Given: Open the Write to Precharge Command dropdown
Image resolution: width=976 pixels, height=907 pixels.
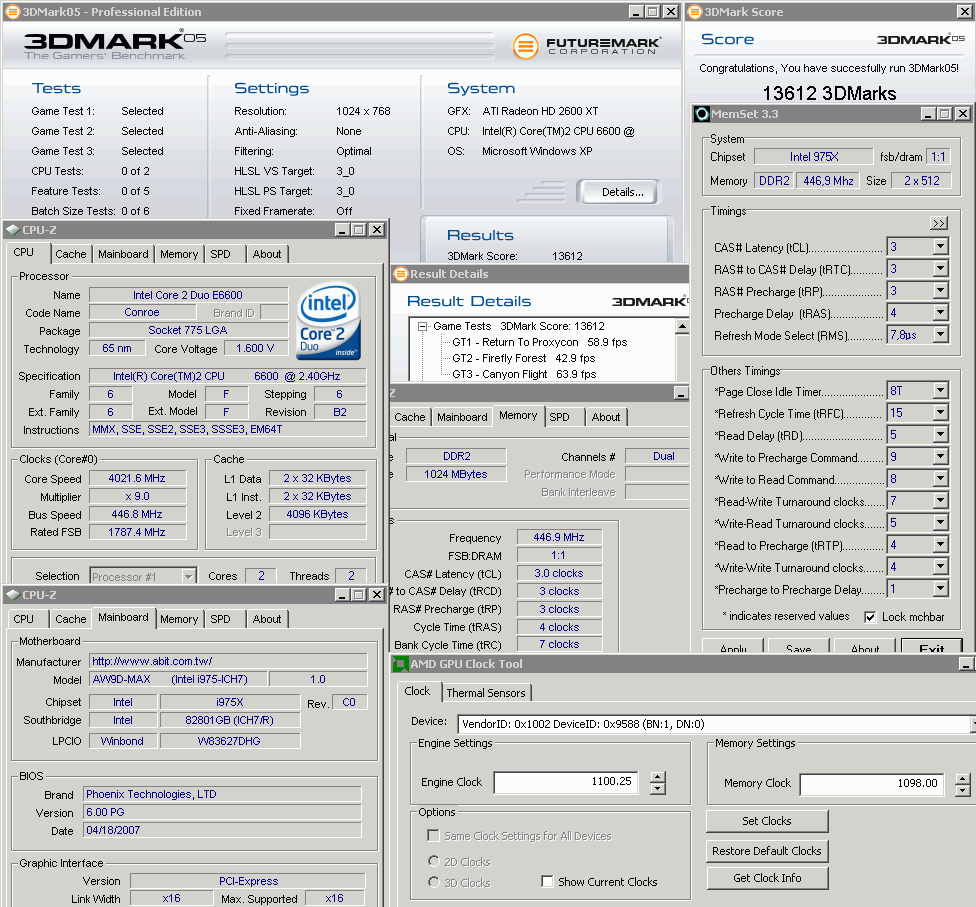Looking at the screenshot, I should [941, 456].
